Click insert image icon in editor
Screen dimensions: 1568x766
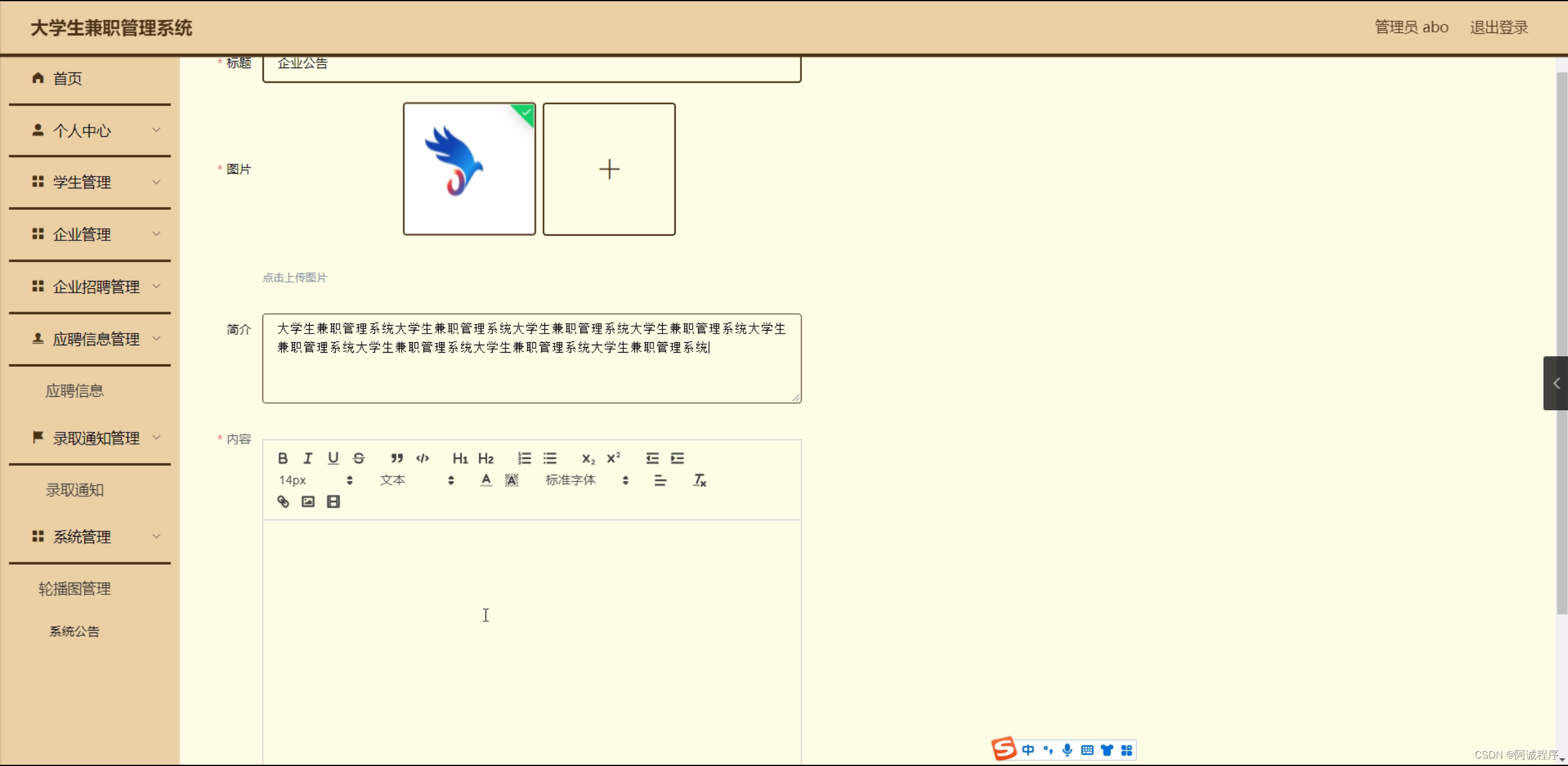308,502
